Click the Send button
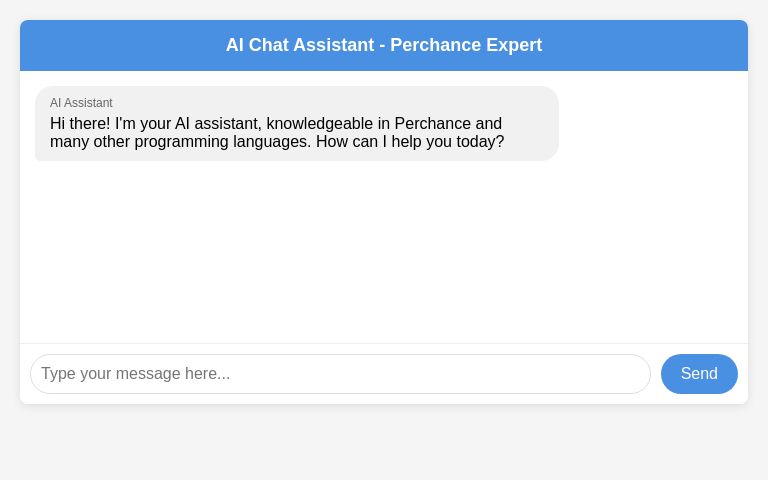Image resolution: width=768 pixels, height=480 pixels. (699, 374)
